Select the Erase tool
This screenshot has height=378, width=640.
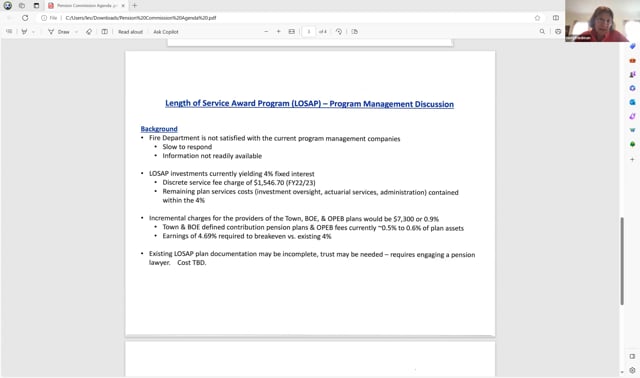pyautogui.click(x=89, y=31)
